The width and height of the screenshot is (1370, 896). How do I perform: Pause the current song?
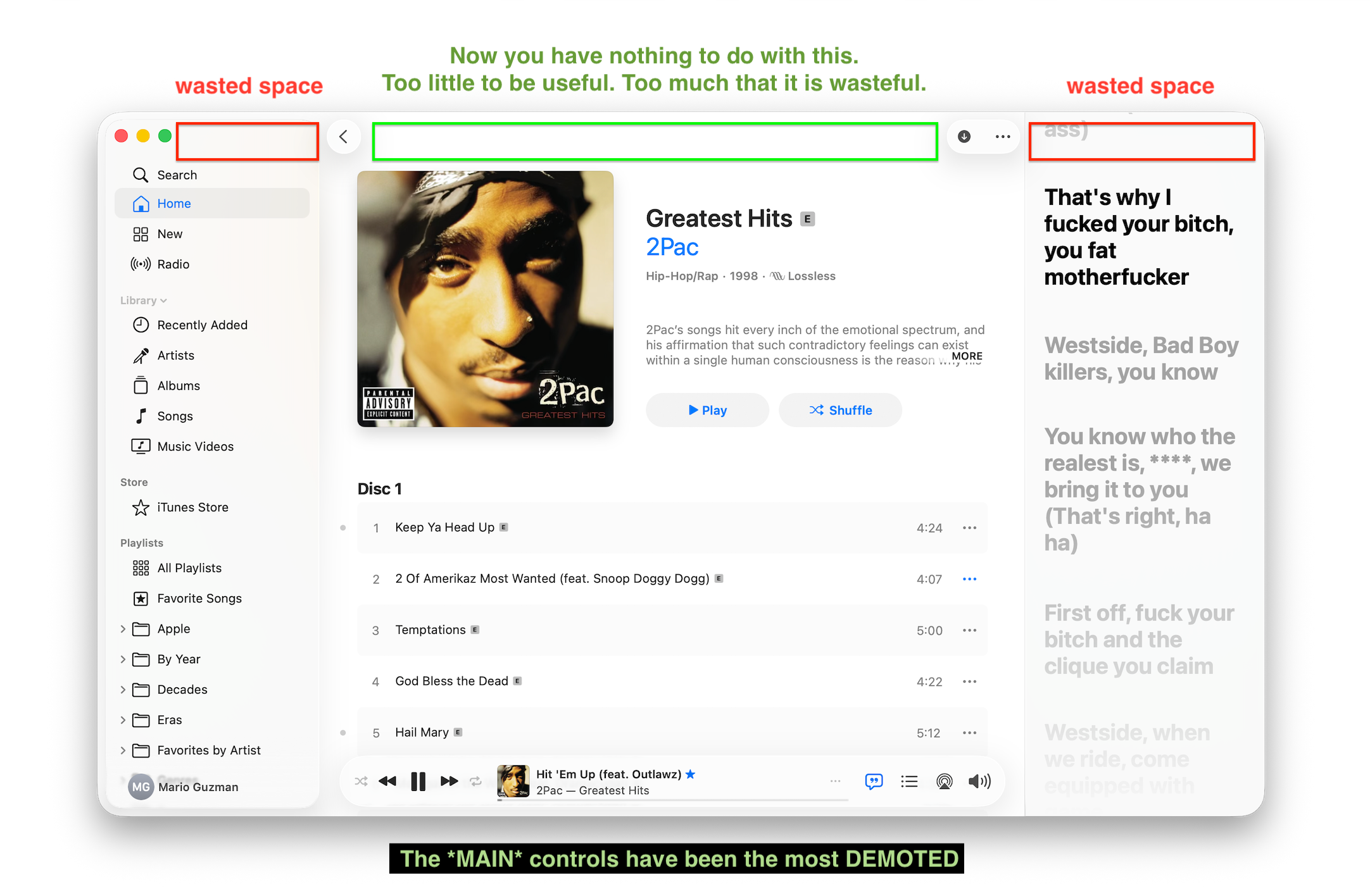tap(418, 781)
